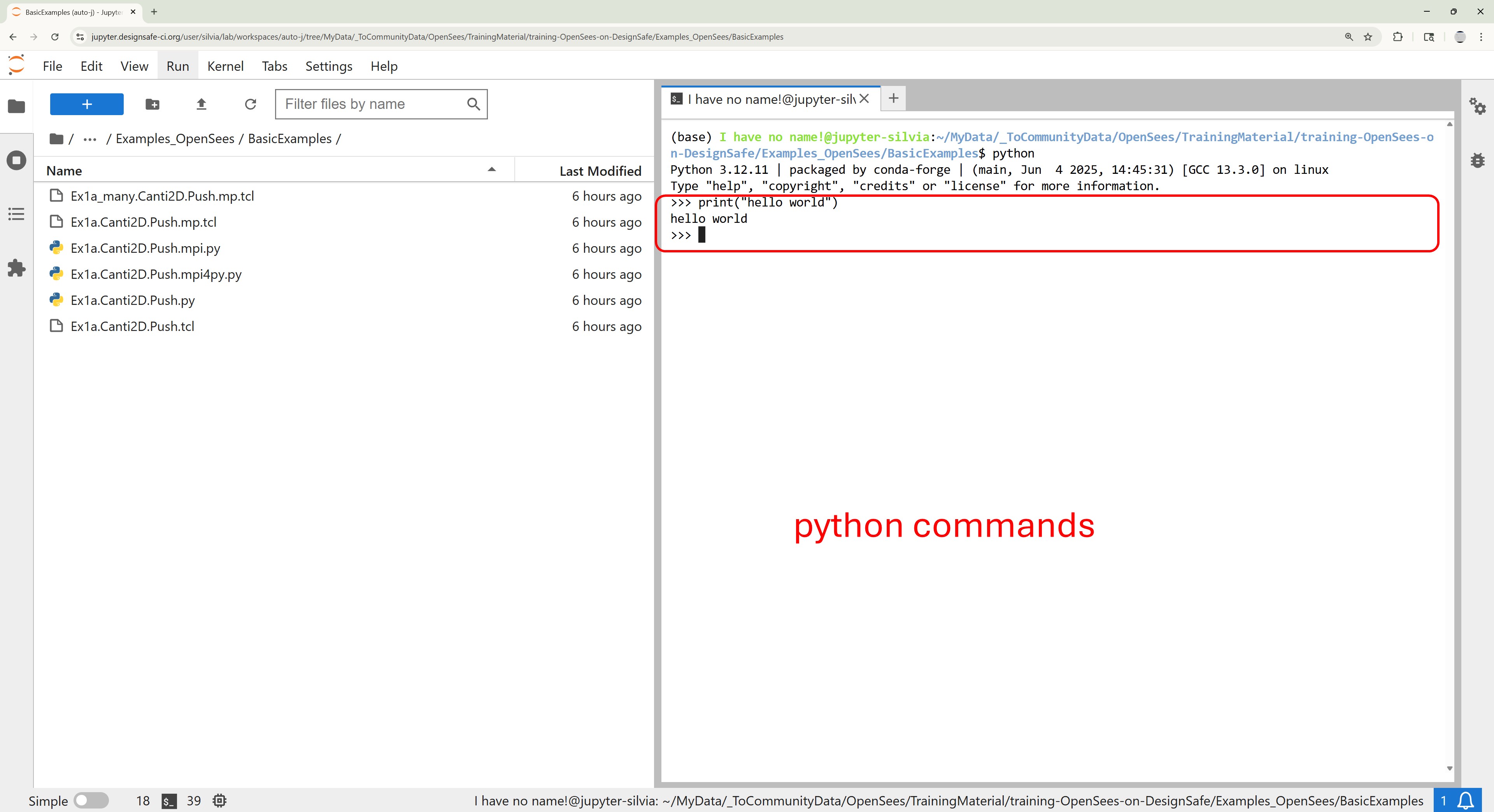Show the Table of Contents panel

pos(16,214)
